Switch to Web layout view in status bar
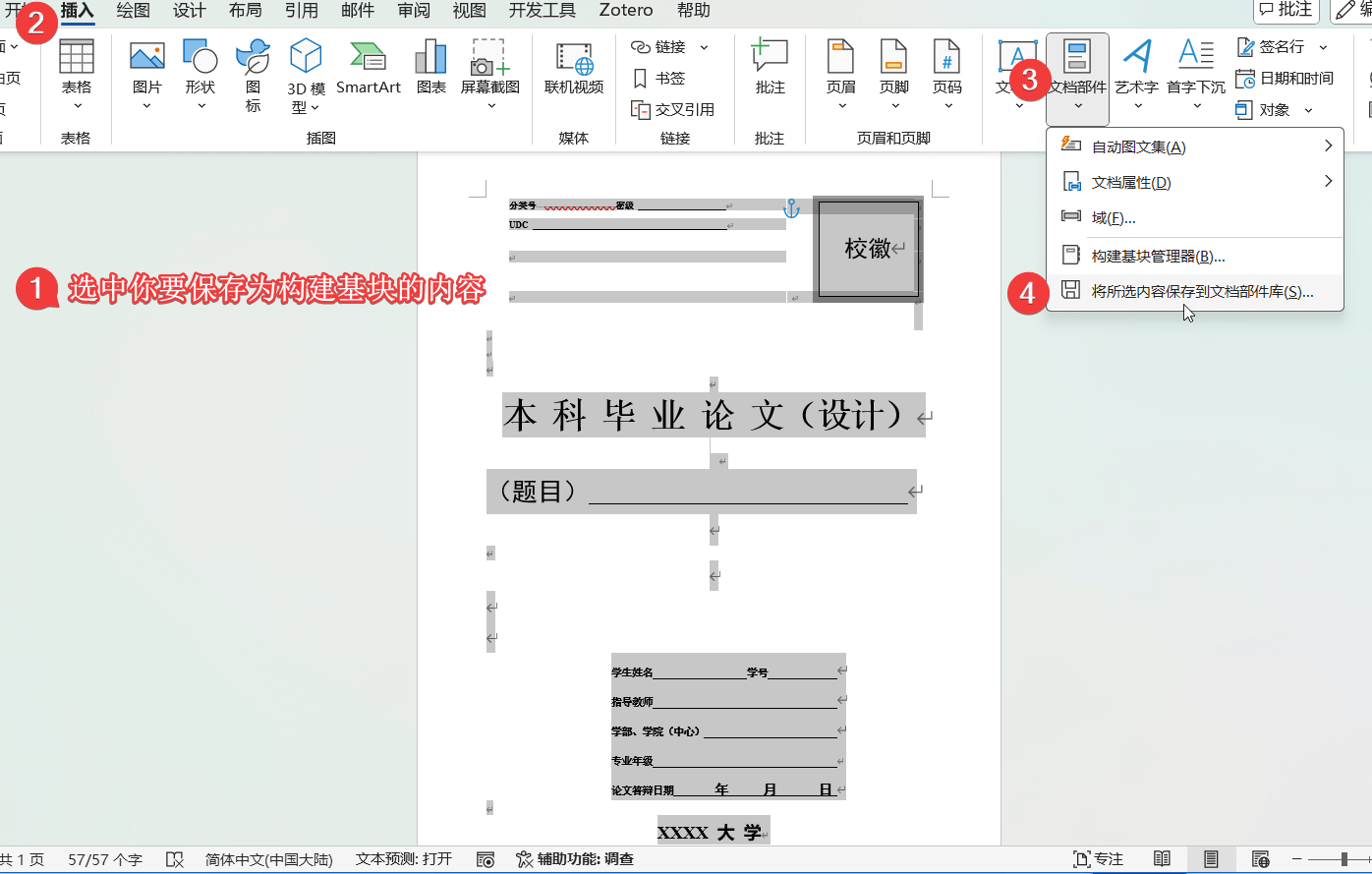The image size is (1372, 874). [1260, 859]
